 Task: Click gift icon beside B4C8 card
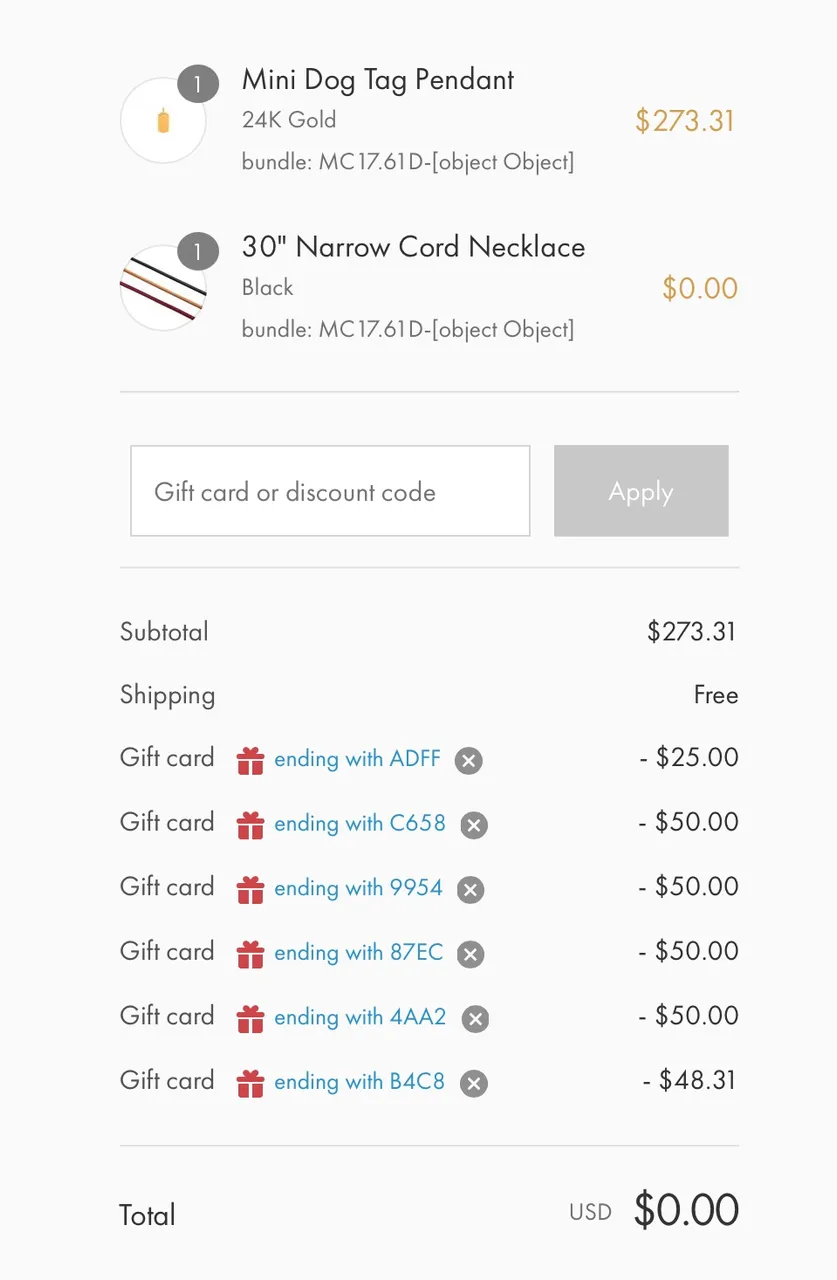(x=250, y=1083)
